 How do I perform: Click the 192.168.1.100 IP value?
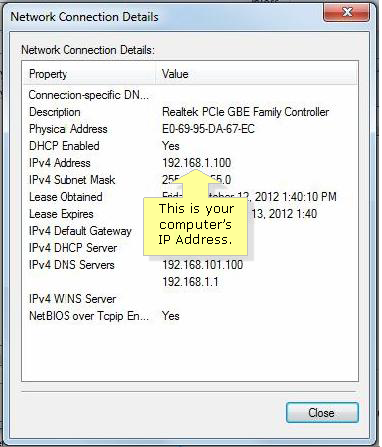197,163
